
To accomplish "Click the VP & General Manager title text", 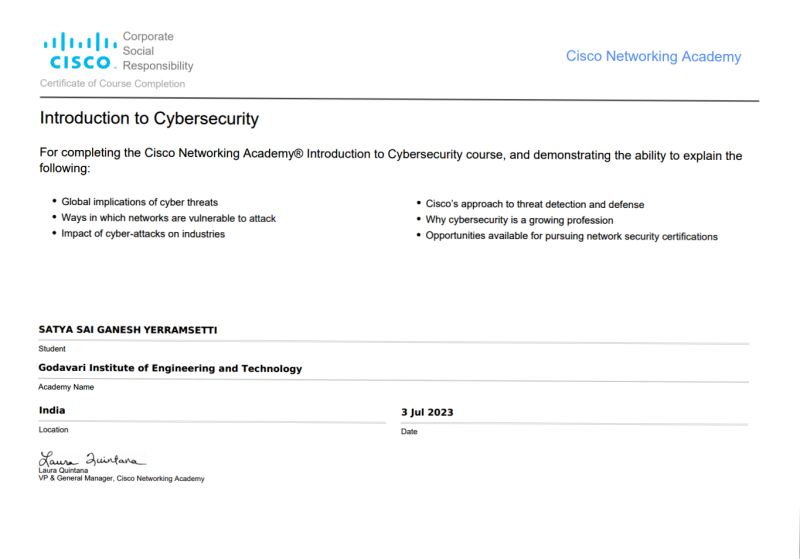I will 121,478.
